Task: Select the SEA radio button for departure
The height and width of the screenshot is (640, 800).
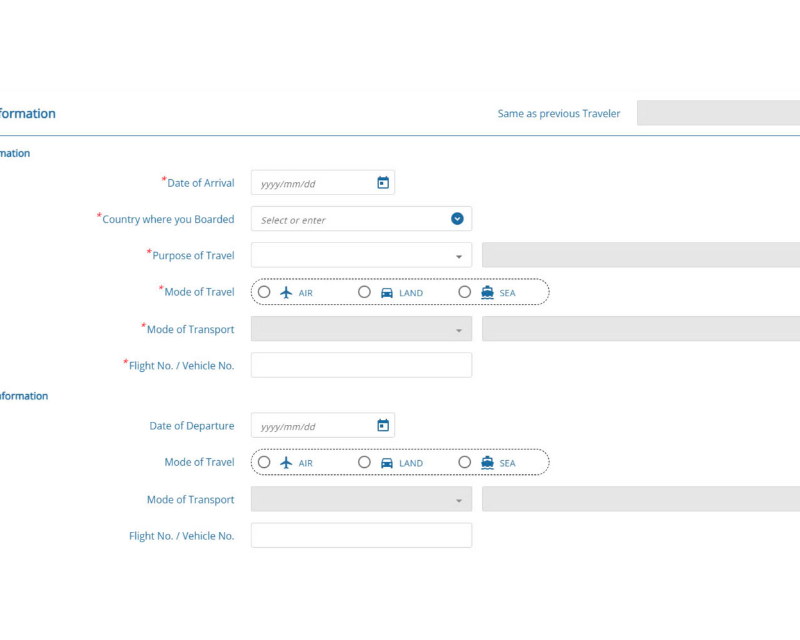Action: 464,462
